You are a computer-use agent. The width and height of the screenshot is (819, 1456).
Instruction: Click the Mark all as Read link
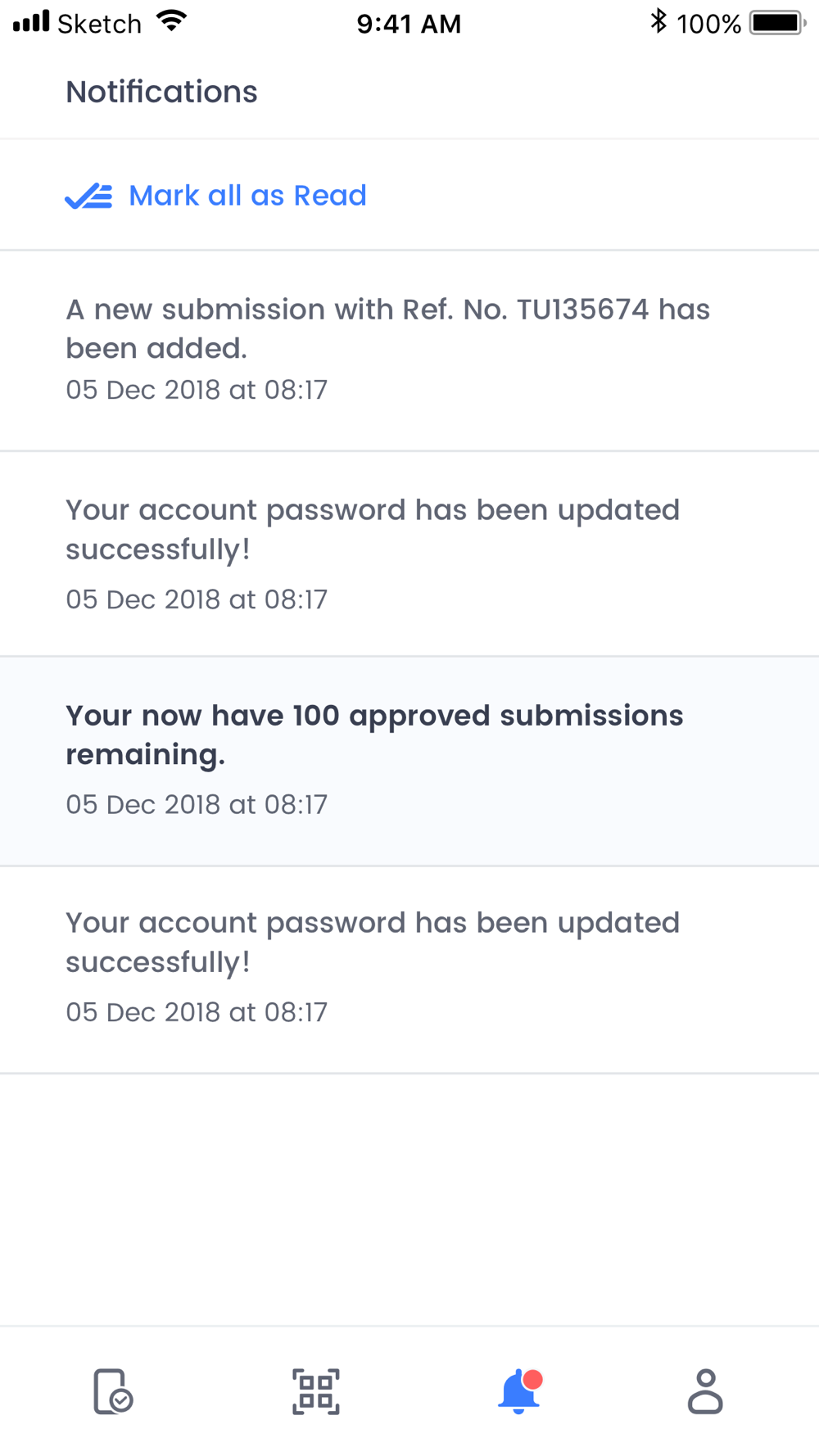point(247,196)
